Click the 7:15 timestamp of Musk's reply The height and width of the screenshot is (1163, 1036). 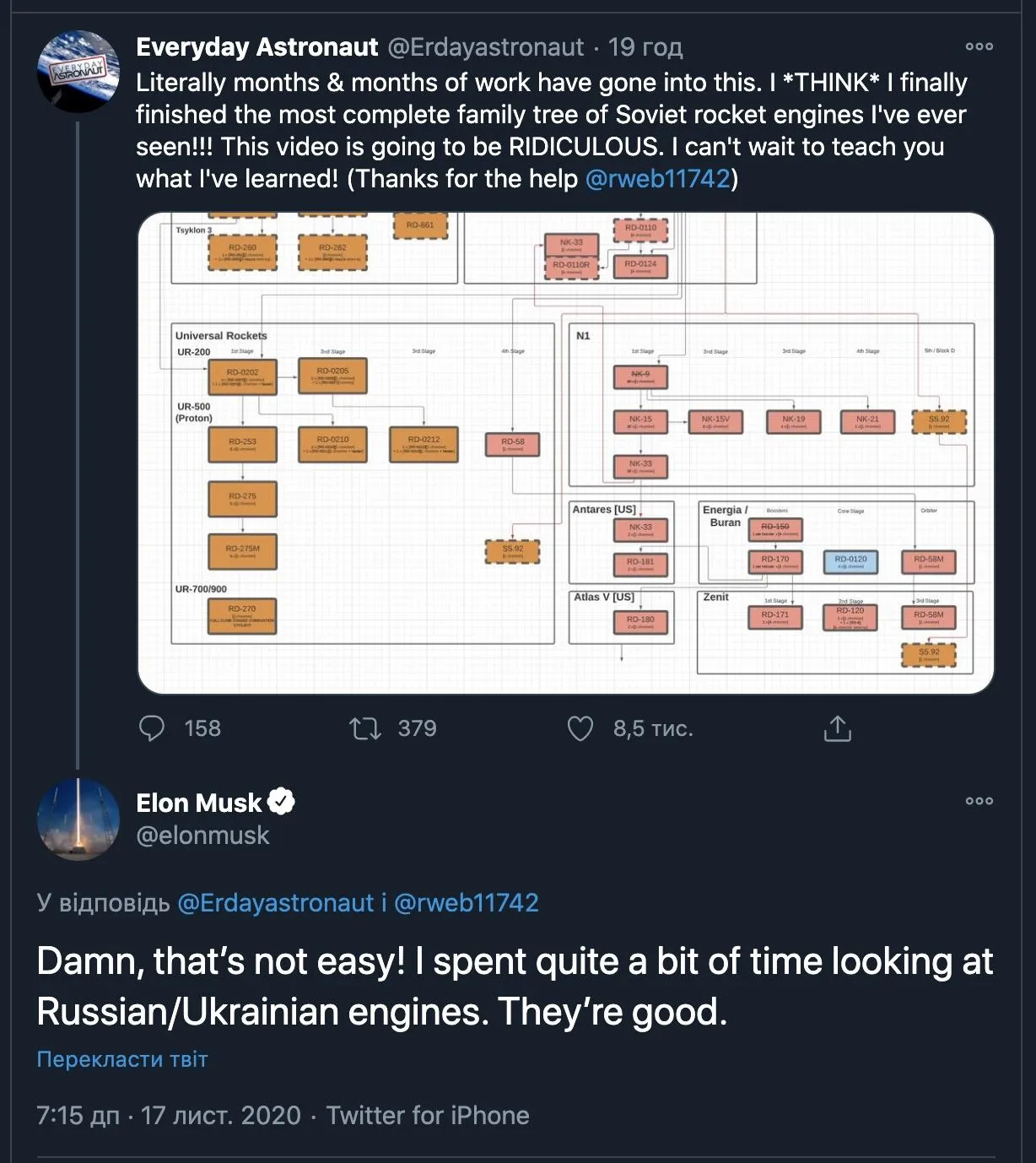(x=76, y=1115)
